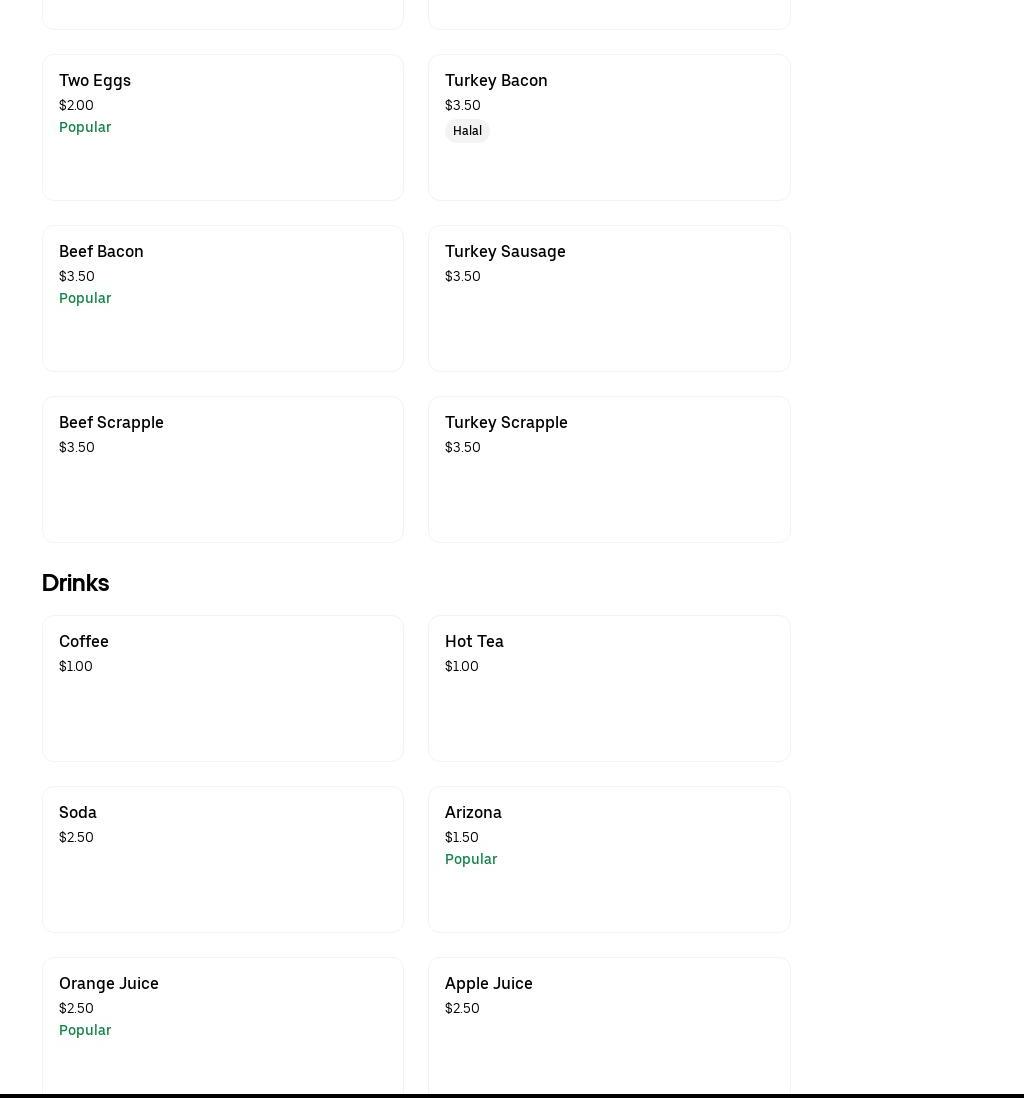Select the Arizona drink card
1024x1098 pixels.
[609, 859]
